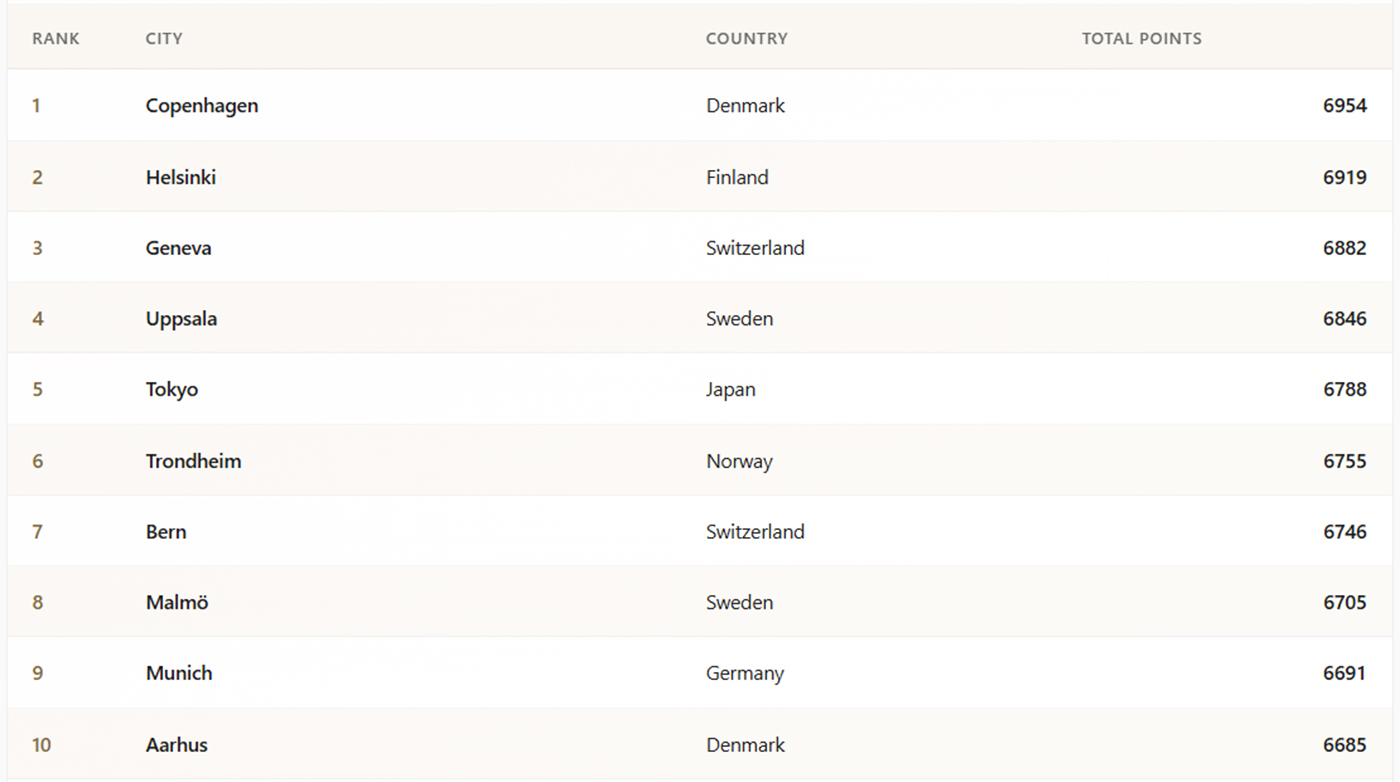Select the Helsinki row city cell

(x=181, y=177)
